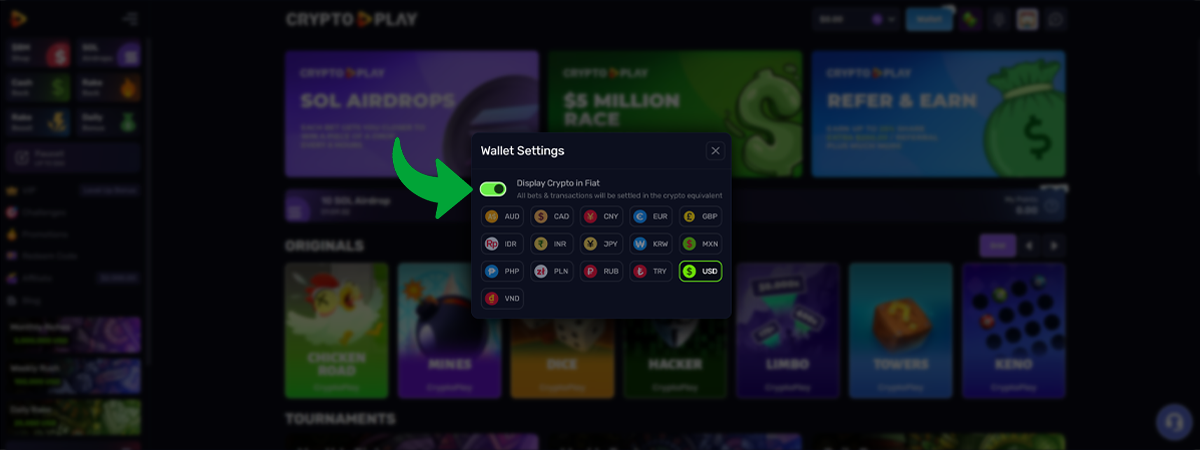Viewport: 1200px width, 450px height.
Task: Open the Chicken Road game thumbnail
Action: point(337,331)
